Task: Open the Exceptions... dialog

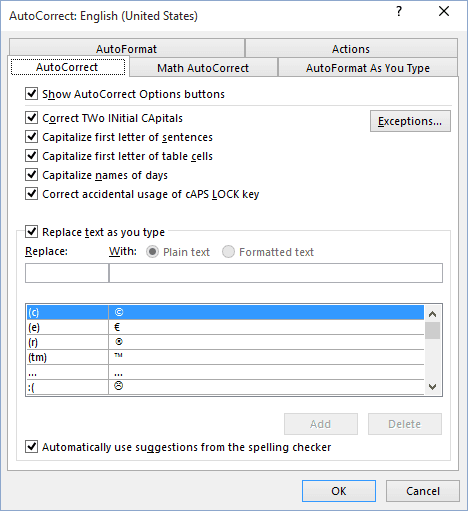Action: [x=410, y=121]
